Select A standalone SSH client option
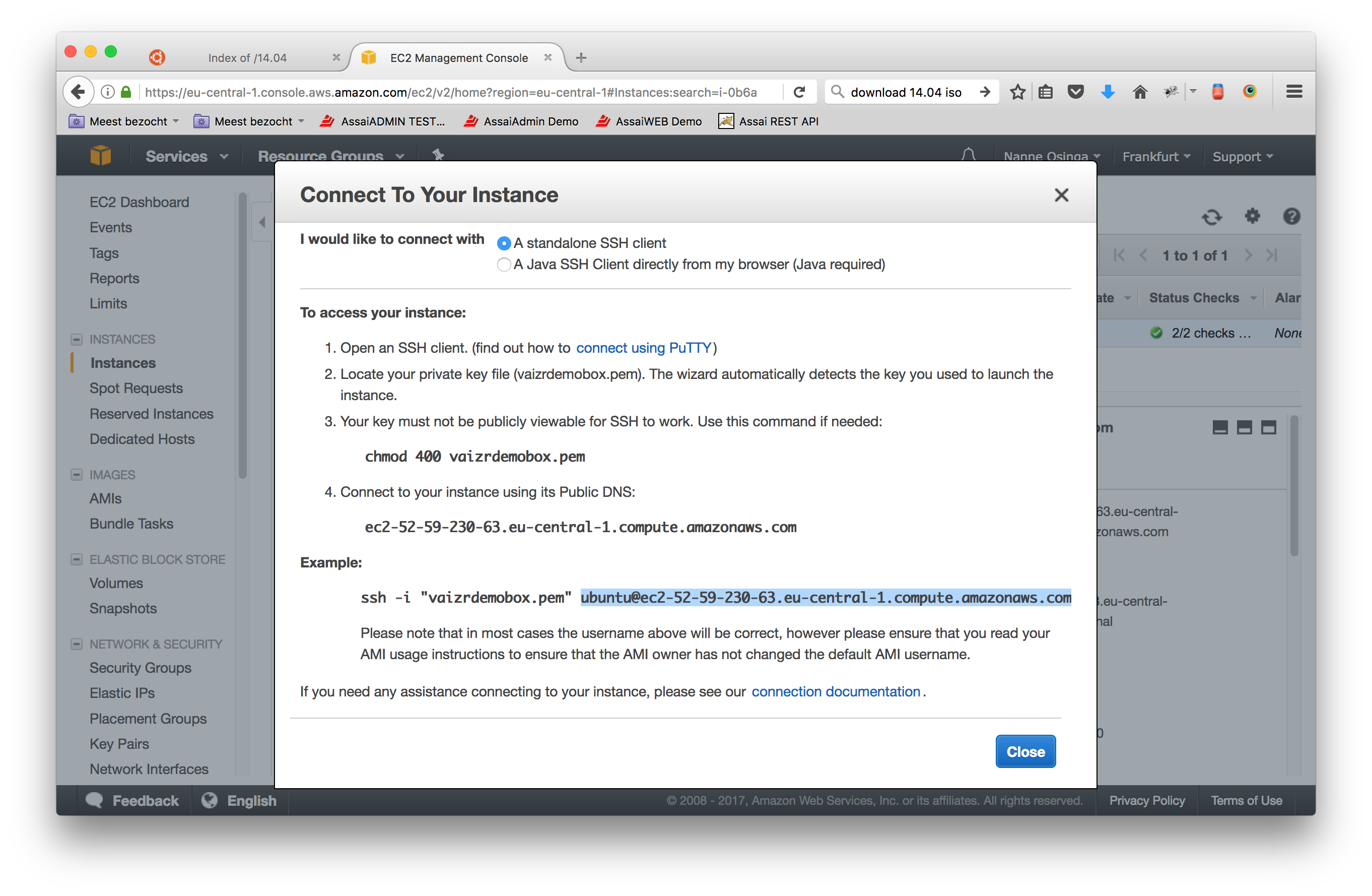 504,243
